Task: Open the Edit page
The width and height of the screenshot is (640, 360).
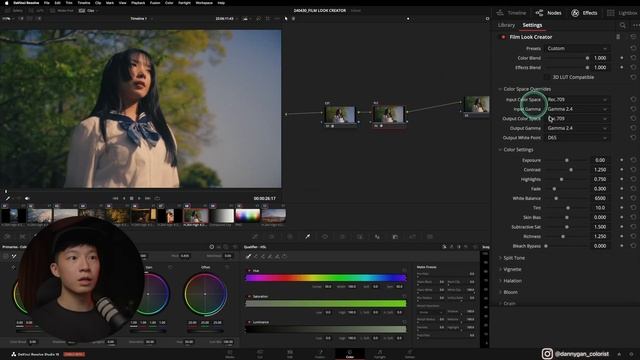Action: pos(290,354)
